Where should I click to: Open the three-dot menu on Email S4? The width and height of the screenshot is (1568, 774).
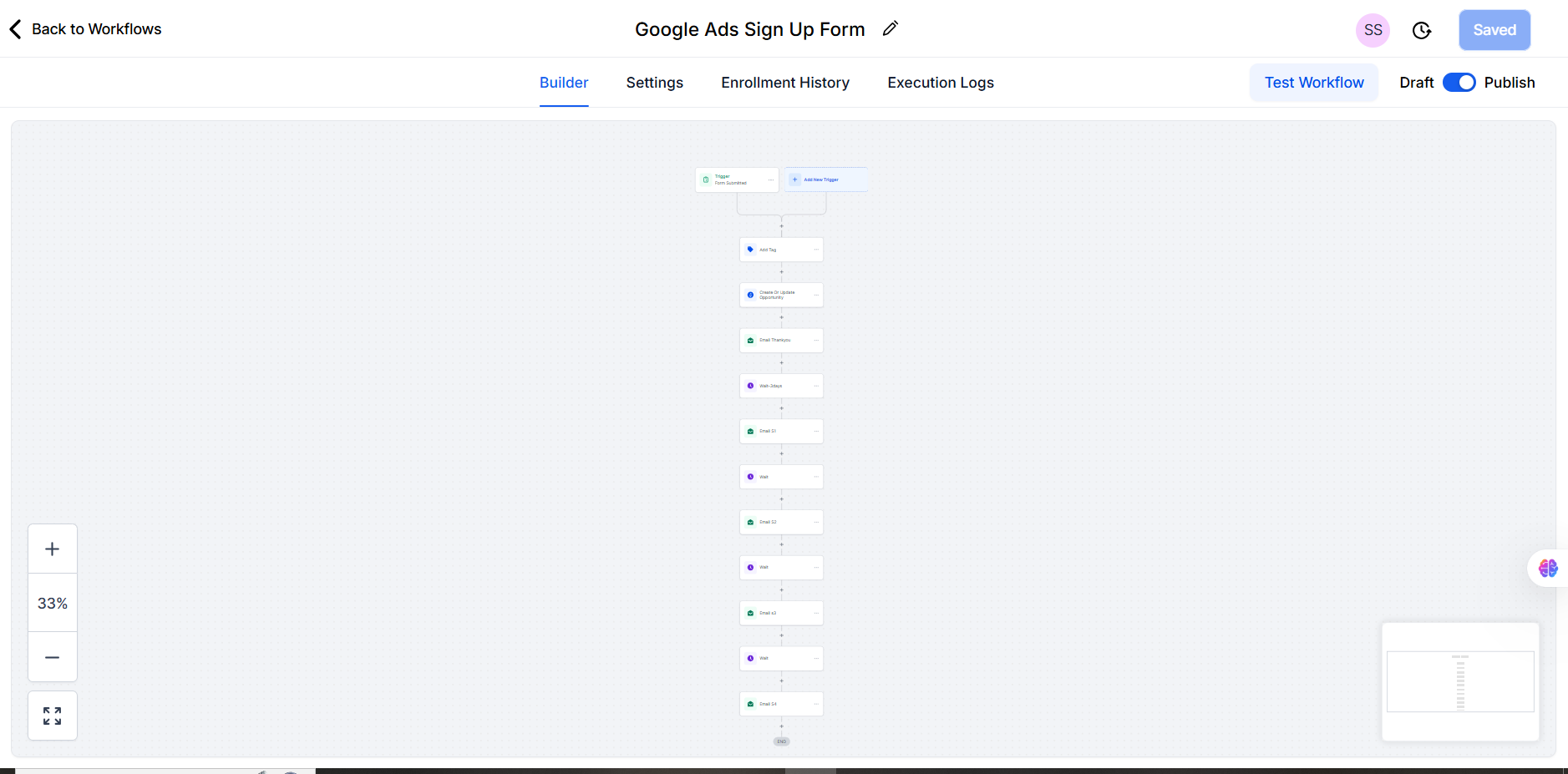point(816,704)
